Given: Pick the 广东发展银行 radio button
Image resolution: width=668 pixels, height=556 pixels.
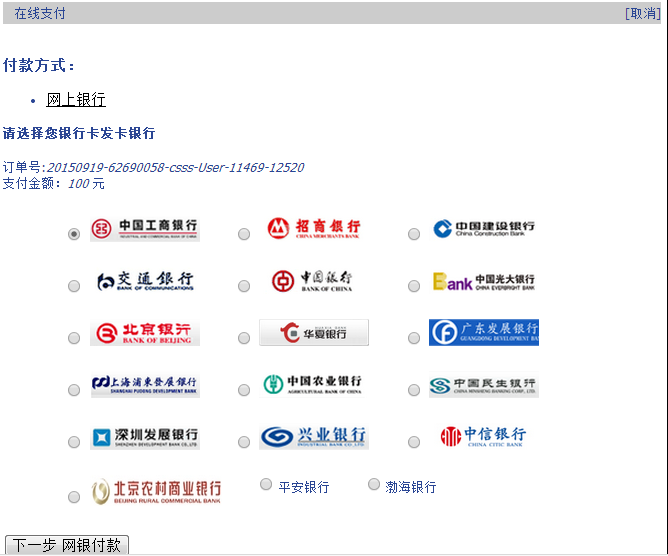Looking at the screenshot, I should pyautogui.click(x=414, y=338).
